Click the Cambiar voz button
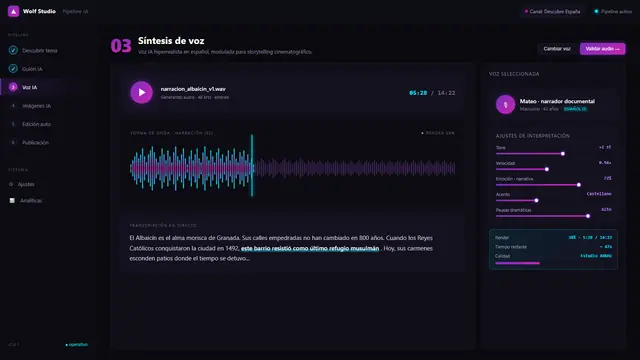 tap(557, 49)
